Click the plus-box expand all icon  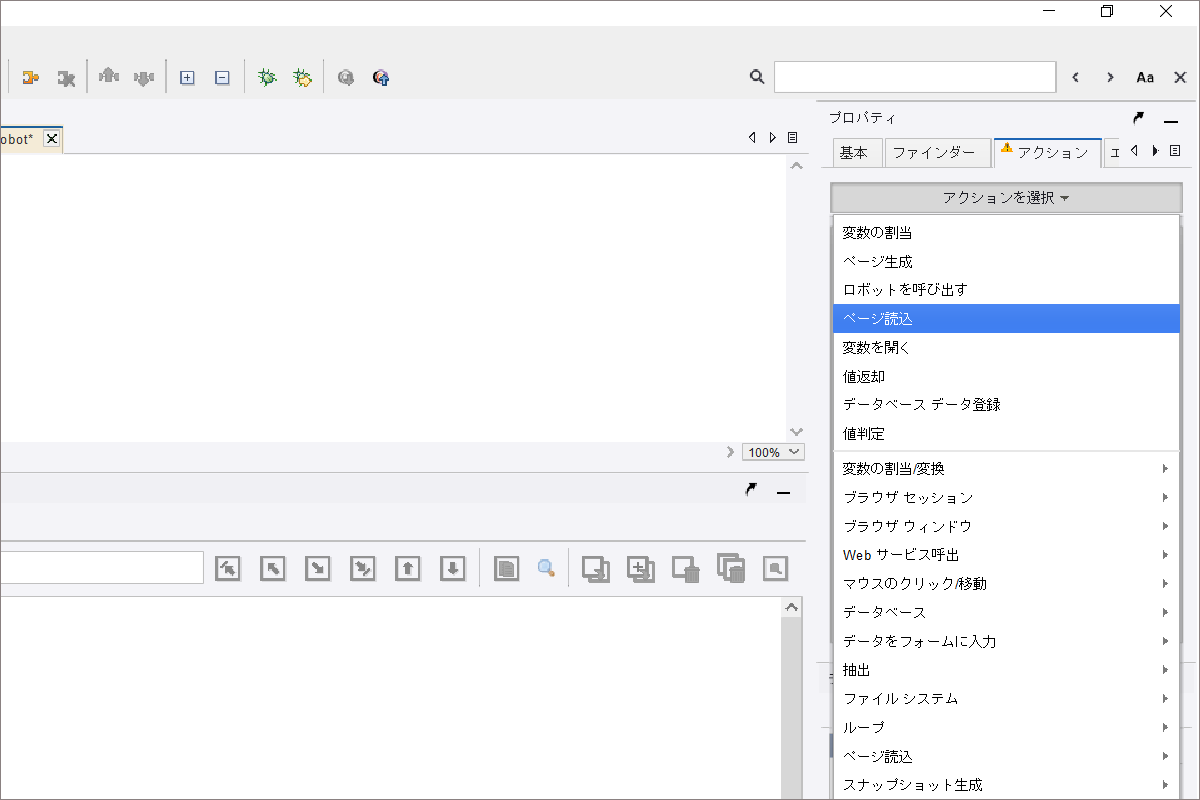[x=187, y=77]
